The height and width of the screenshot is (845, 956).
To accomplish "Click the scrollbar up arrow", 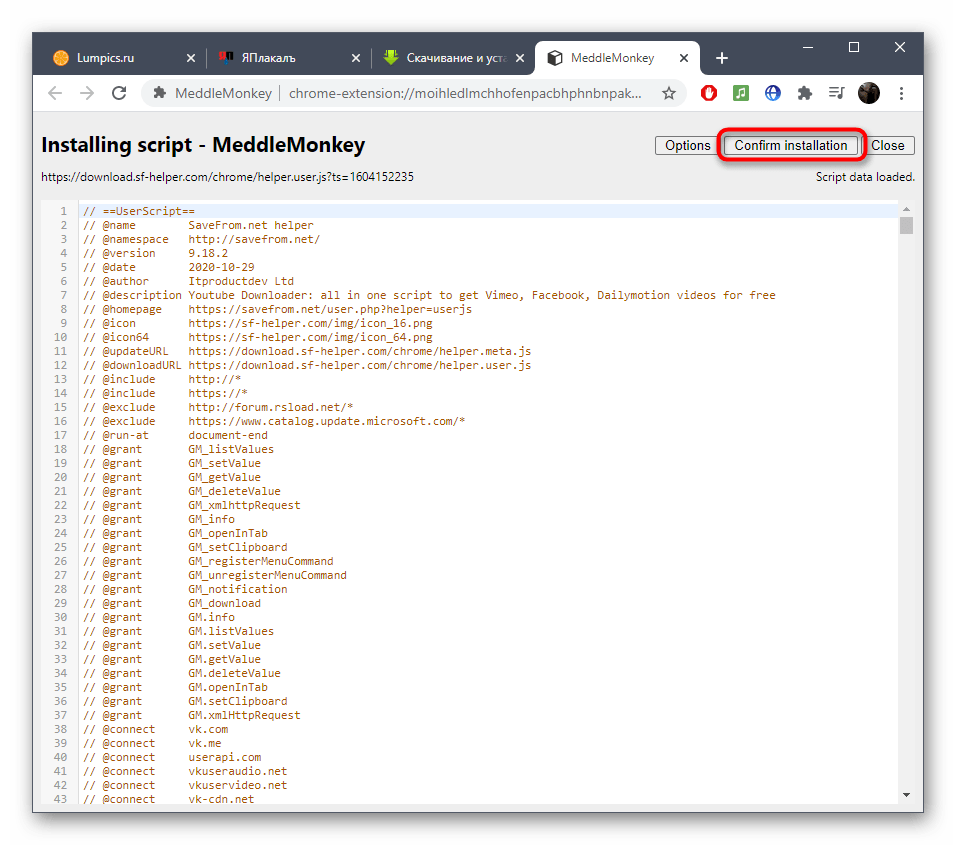I will 906,209.
